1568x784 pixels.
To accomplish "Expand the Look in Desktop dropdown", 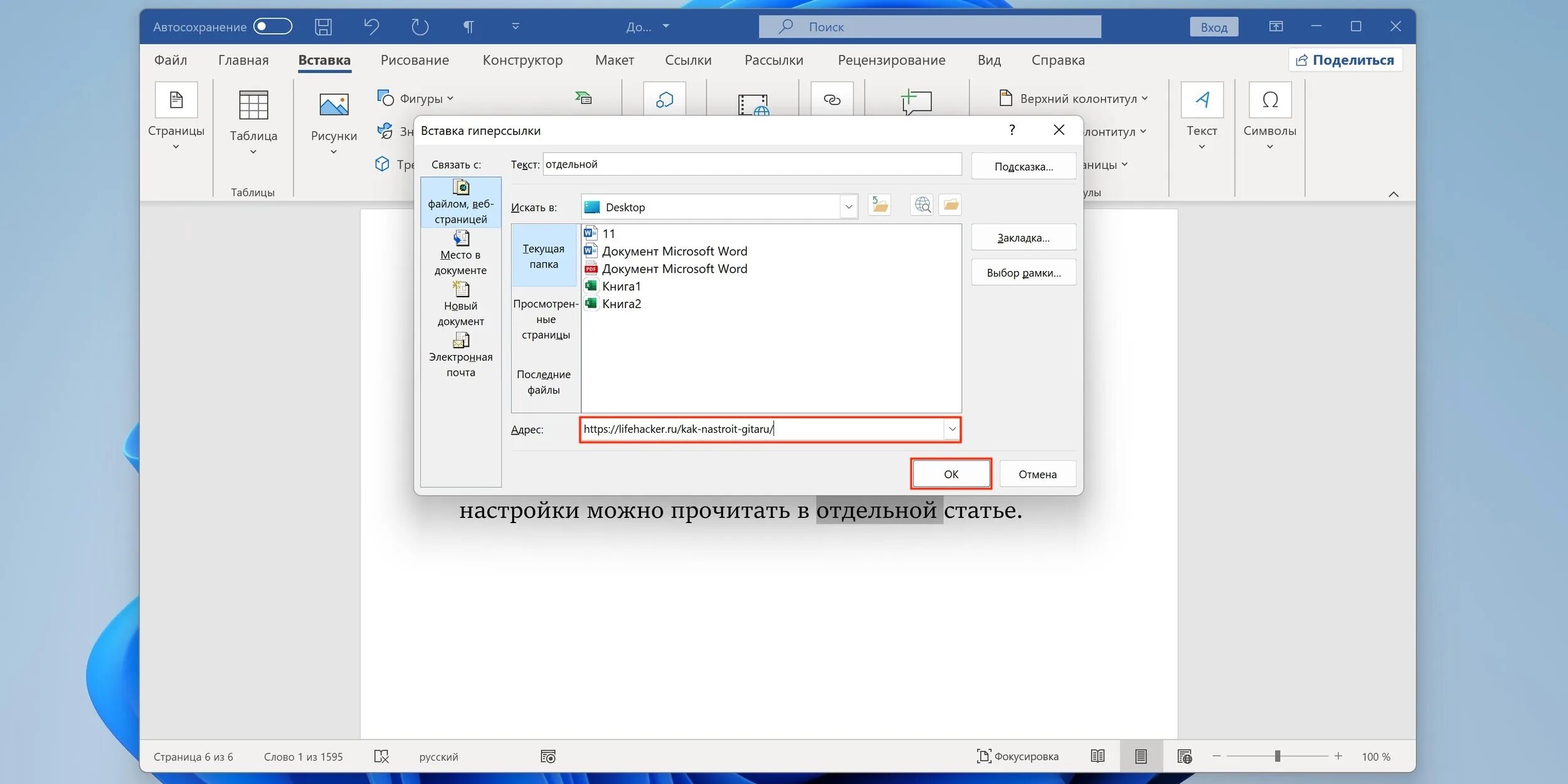I will coord(848,207).
